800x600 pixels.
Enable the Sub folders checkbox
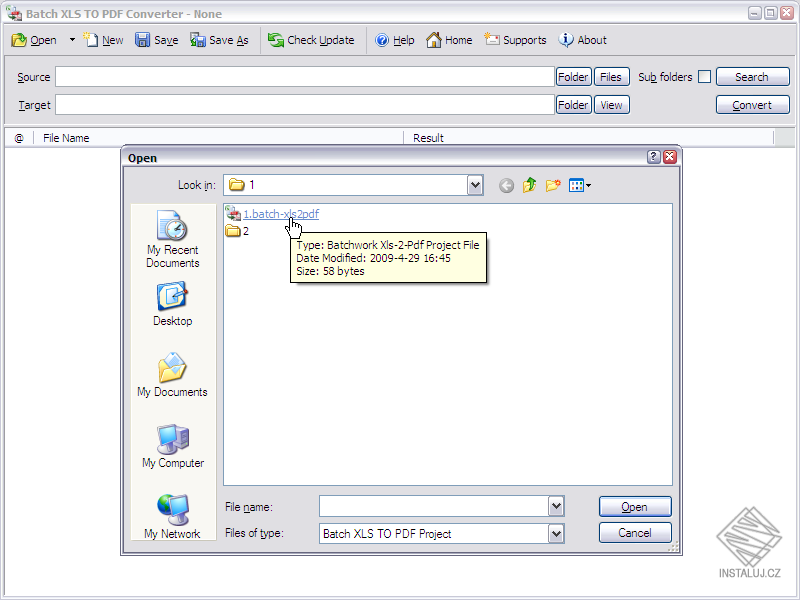706,76
